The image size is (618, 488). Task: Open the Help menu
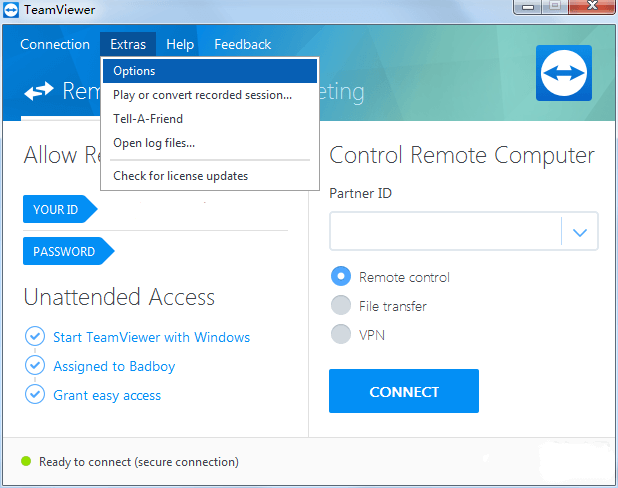pyautogui.click(x=180, y=44)
